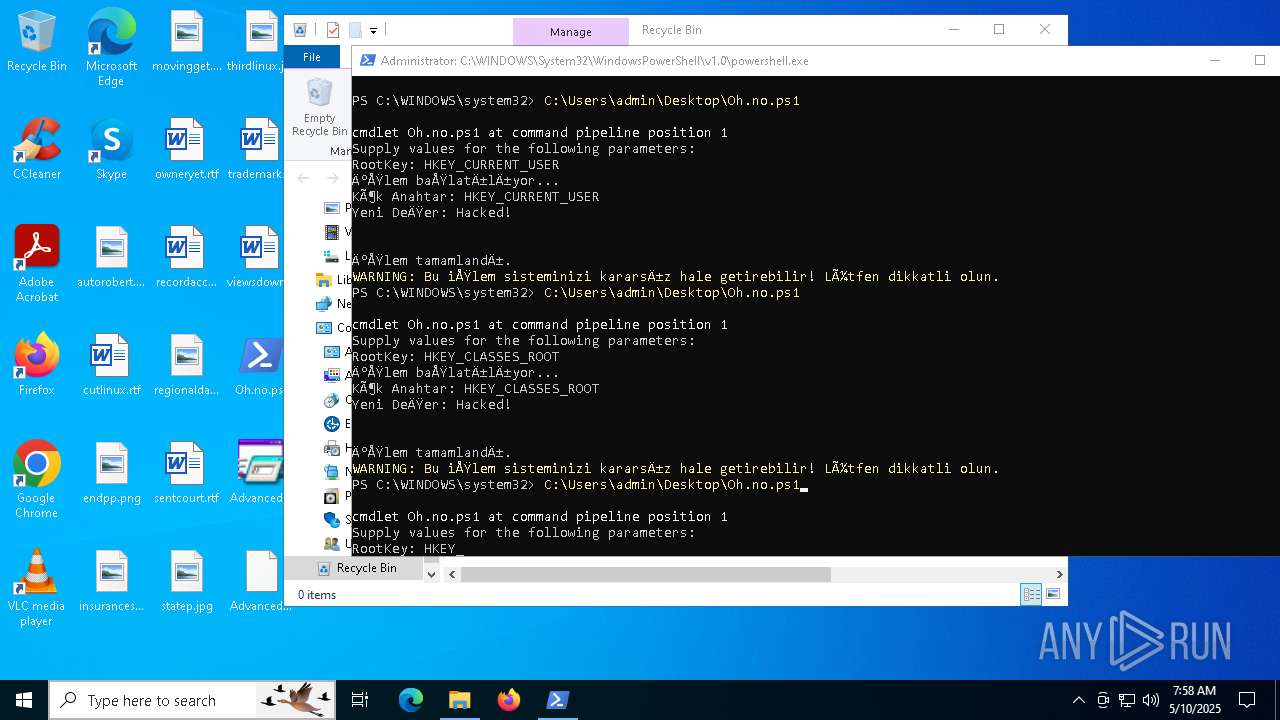This screenshot has width=1280, height=720.
Task: Select the recordacc document icon
Action: [186, 258]
